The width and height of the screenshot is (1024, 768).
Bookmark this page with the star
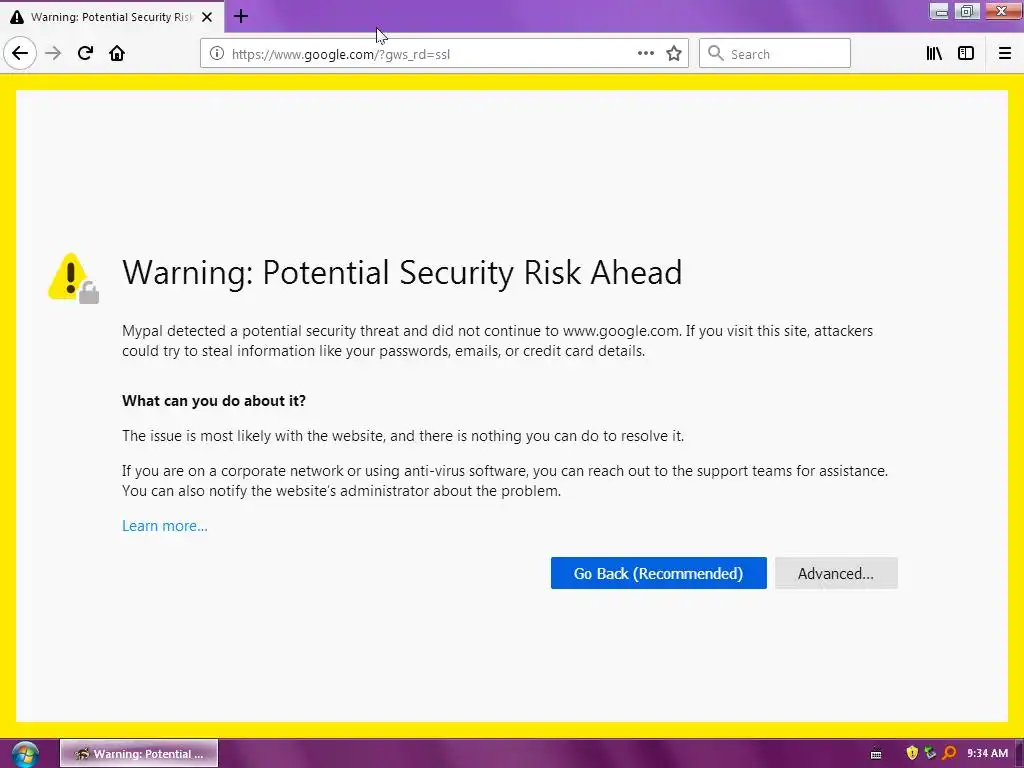tap(674, 54)
